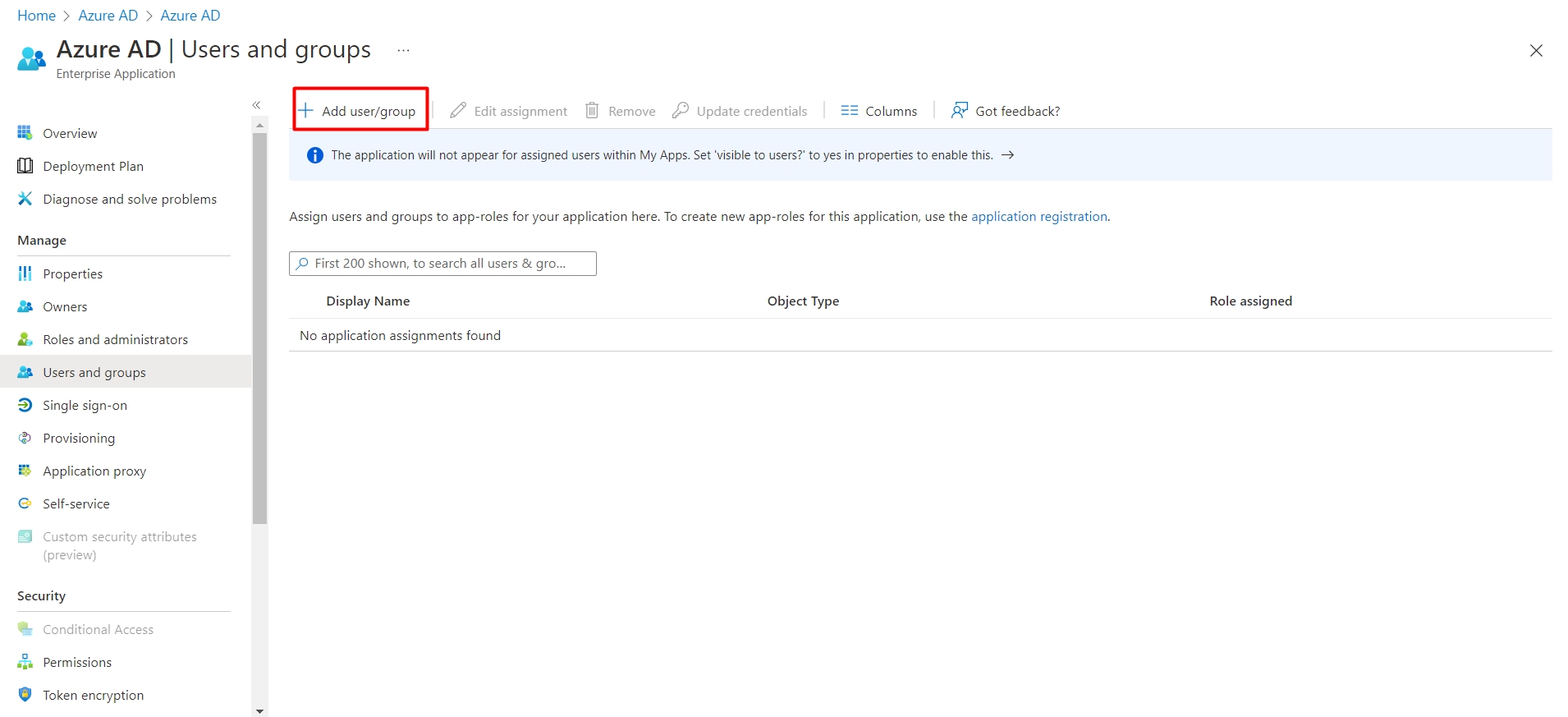Click sidebar scrollbar up arrow

[x=259, y=126]
